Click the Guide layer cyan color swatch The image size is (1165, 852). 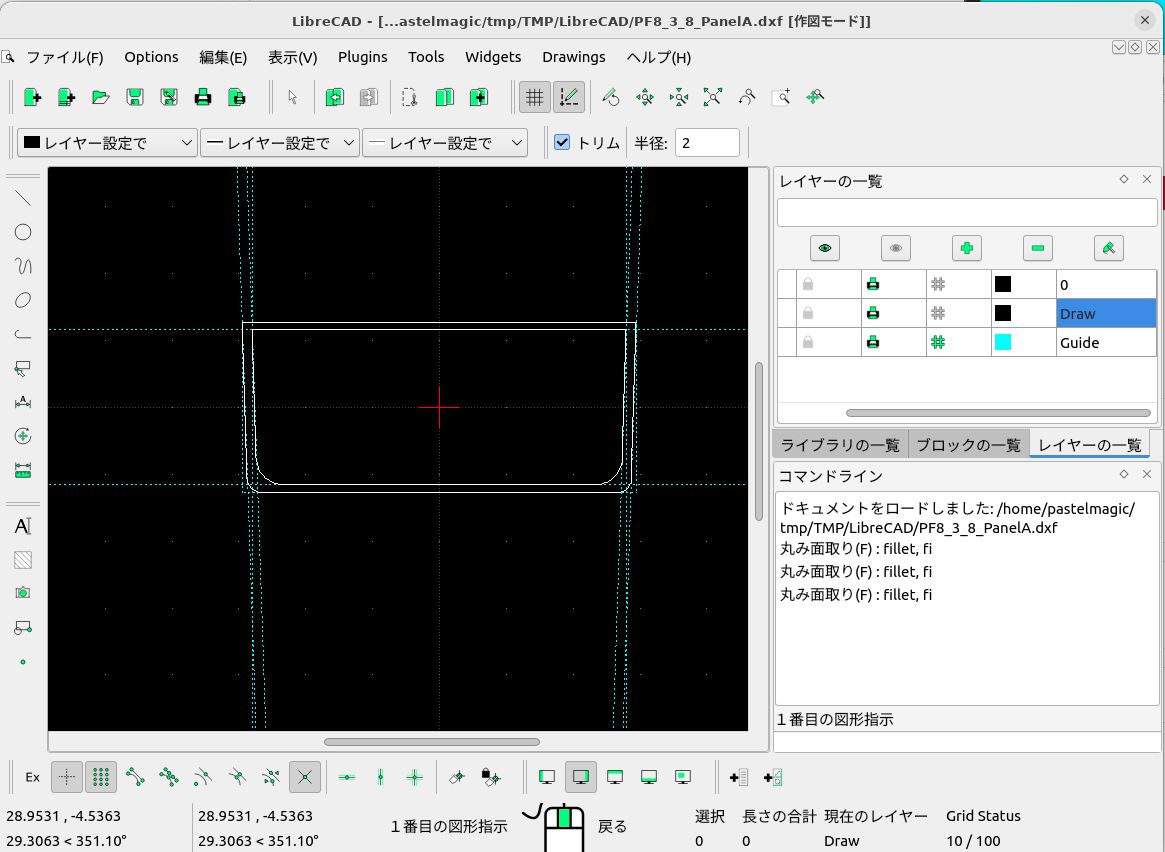[1002, 342]
